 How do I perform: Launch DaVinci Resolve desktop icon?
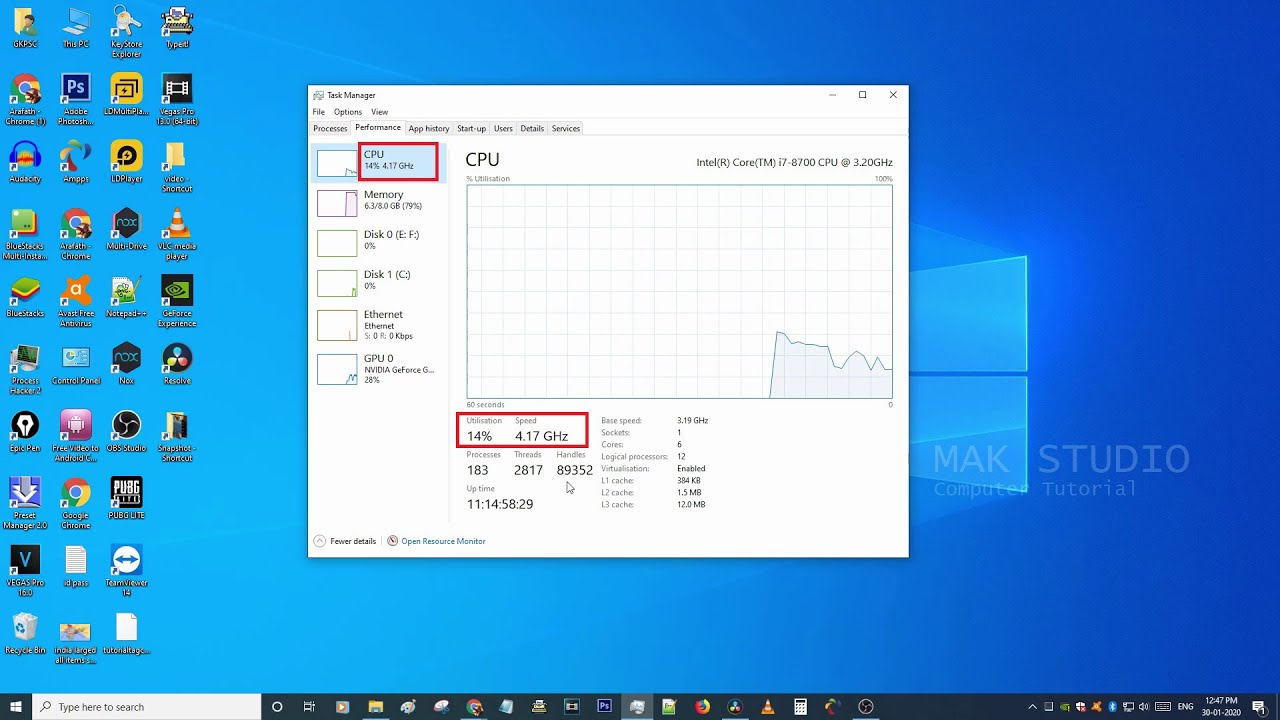pyautogui.click(x=177, y=364)
